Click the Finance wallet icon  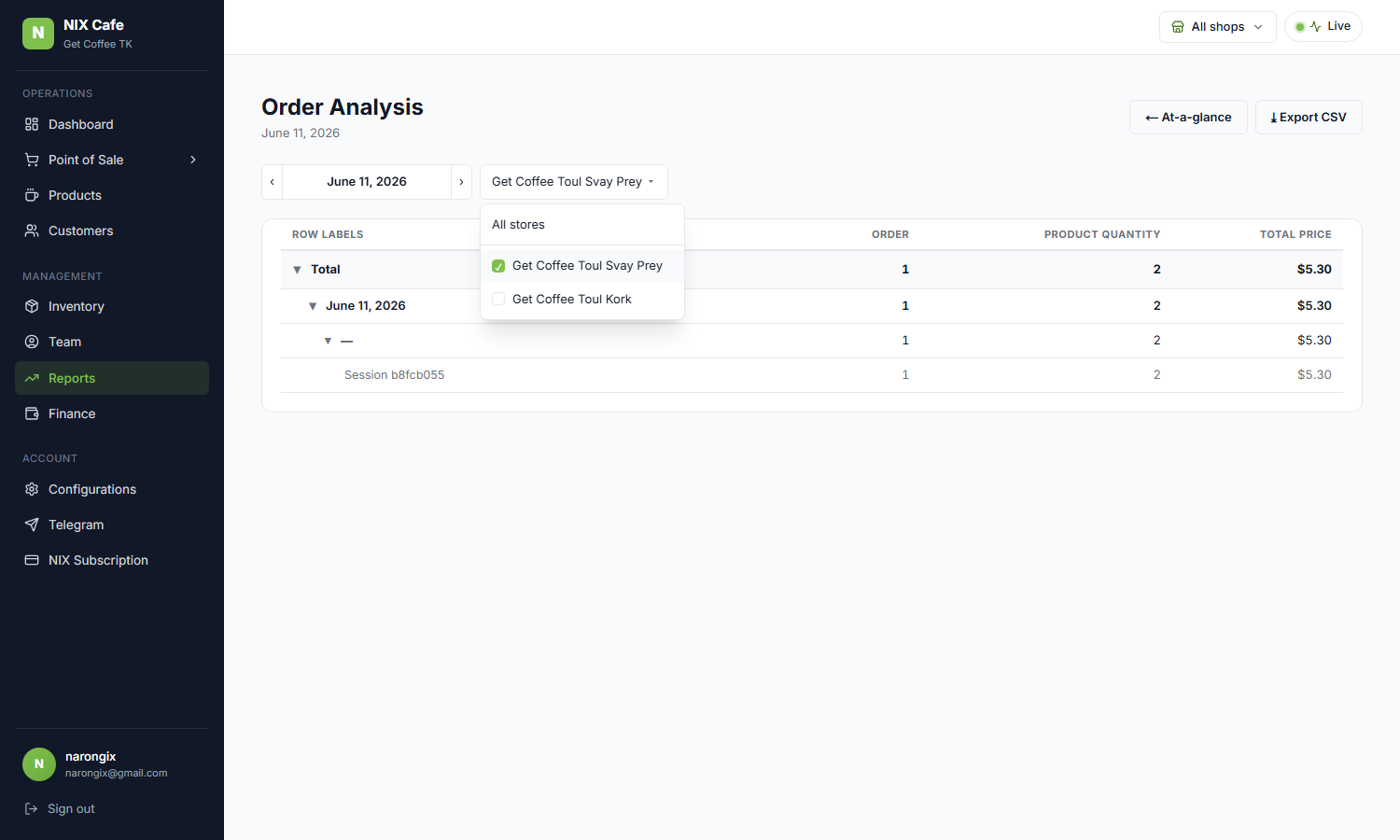click(x=32, y=413)
